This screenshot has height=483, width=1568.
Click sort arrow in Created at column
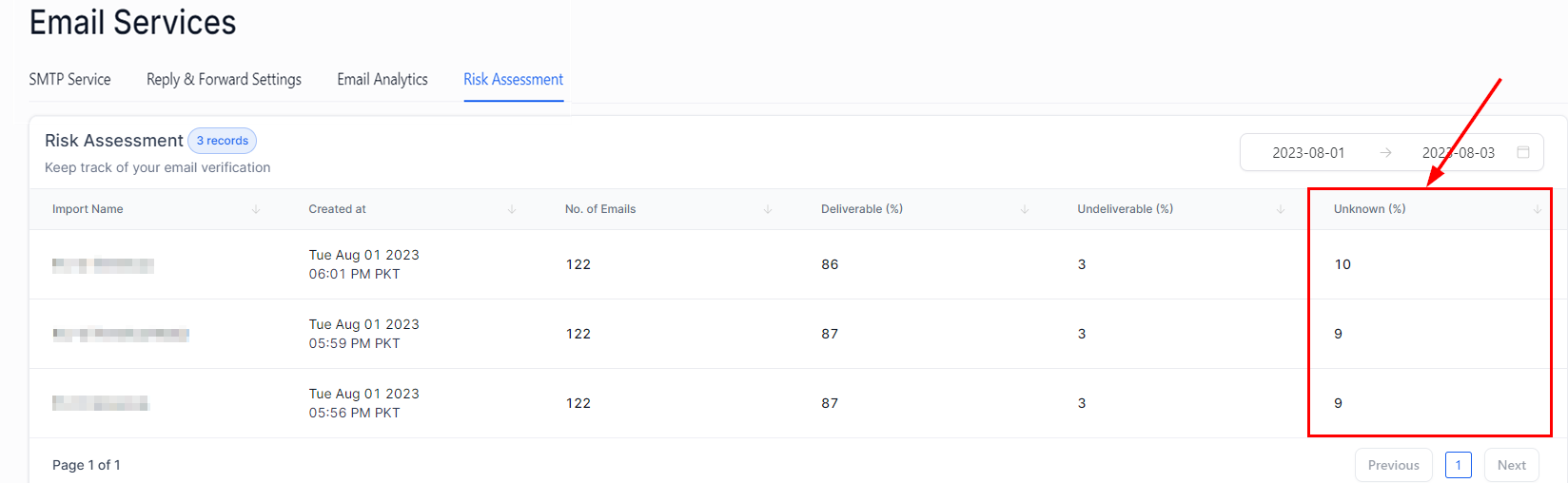point(512,209)
